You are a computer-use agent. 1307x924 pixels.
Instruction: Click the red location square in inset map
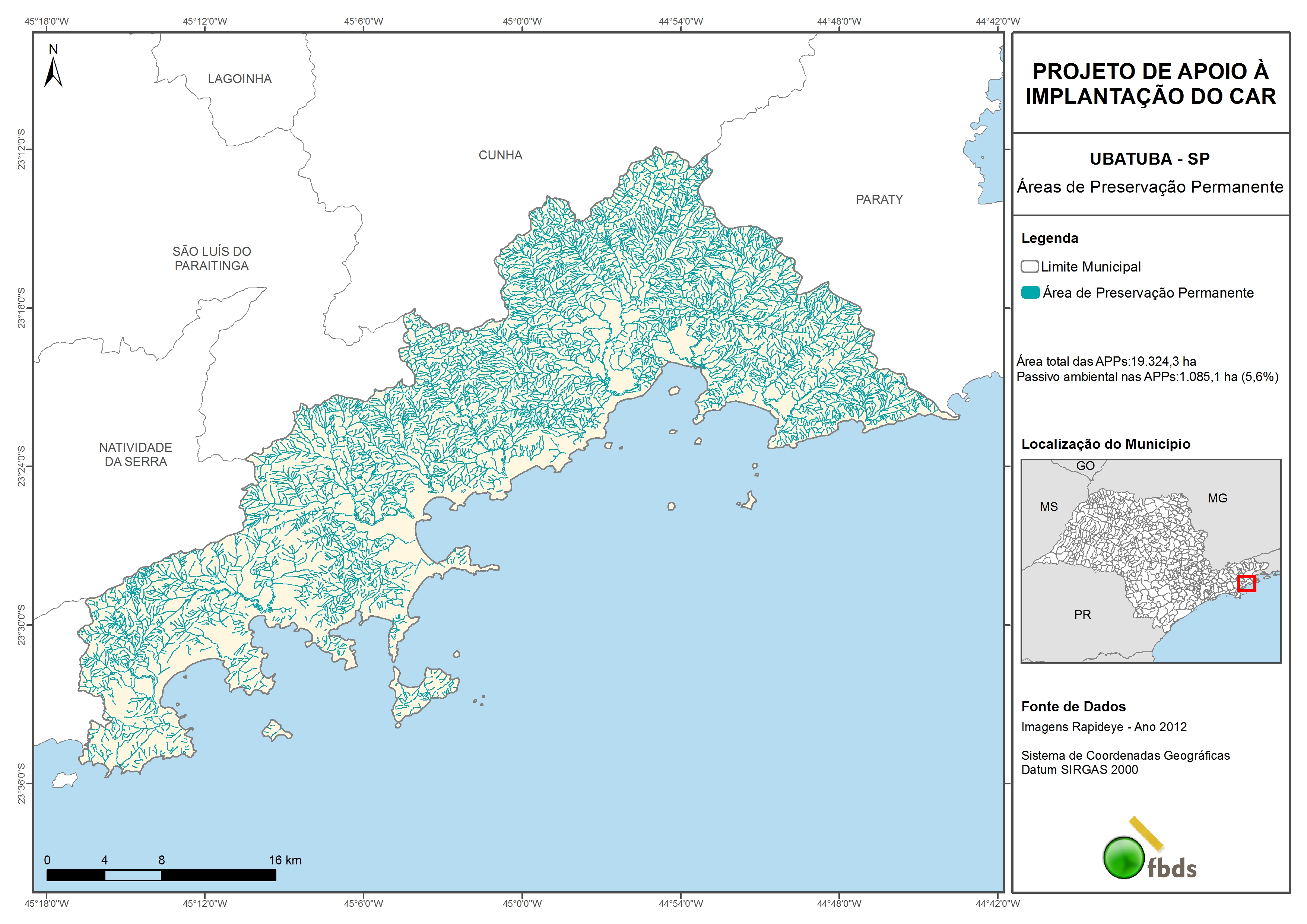[x=1247, y=584]
